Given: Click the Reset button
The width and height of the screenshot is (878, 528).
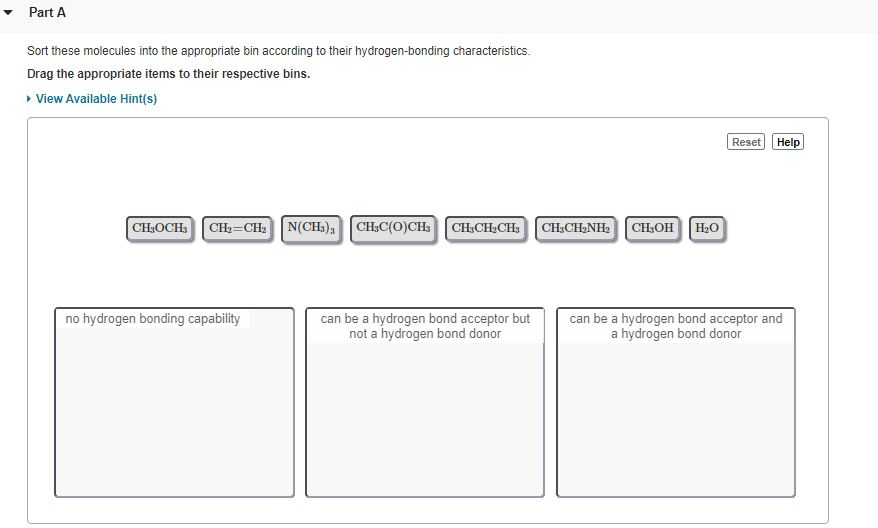Looking at the screenshot, I should click(746, 142).
